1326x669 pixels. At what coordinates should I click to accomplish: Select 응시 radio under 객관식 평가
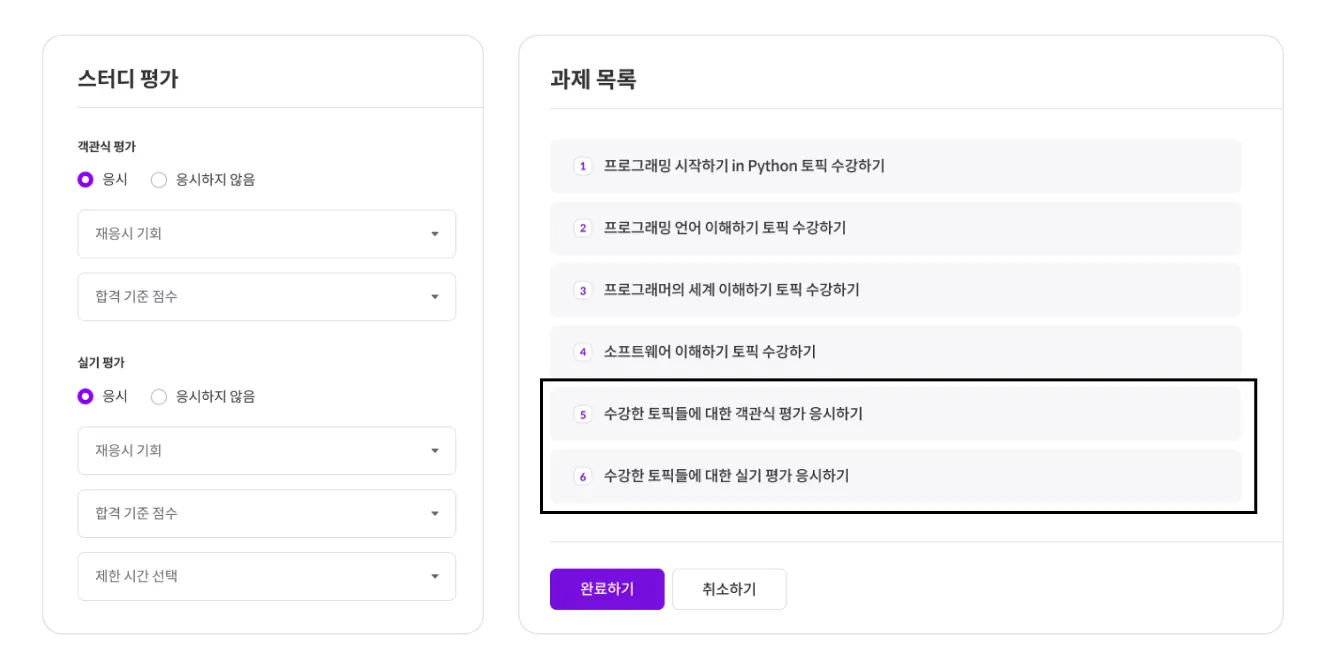point(86,180)
